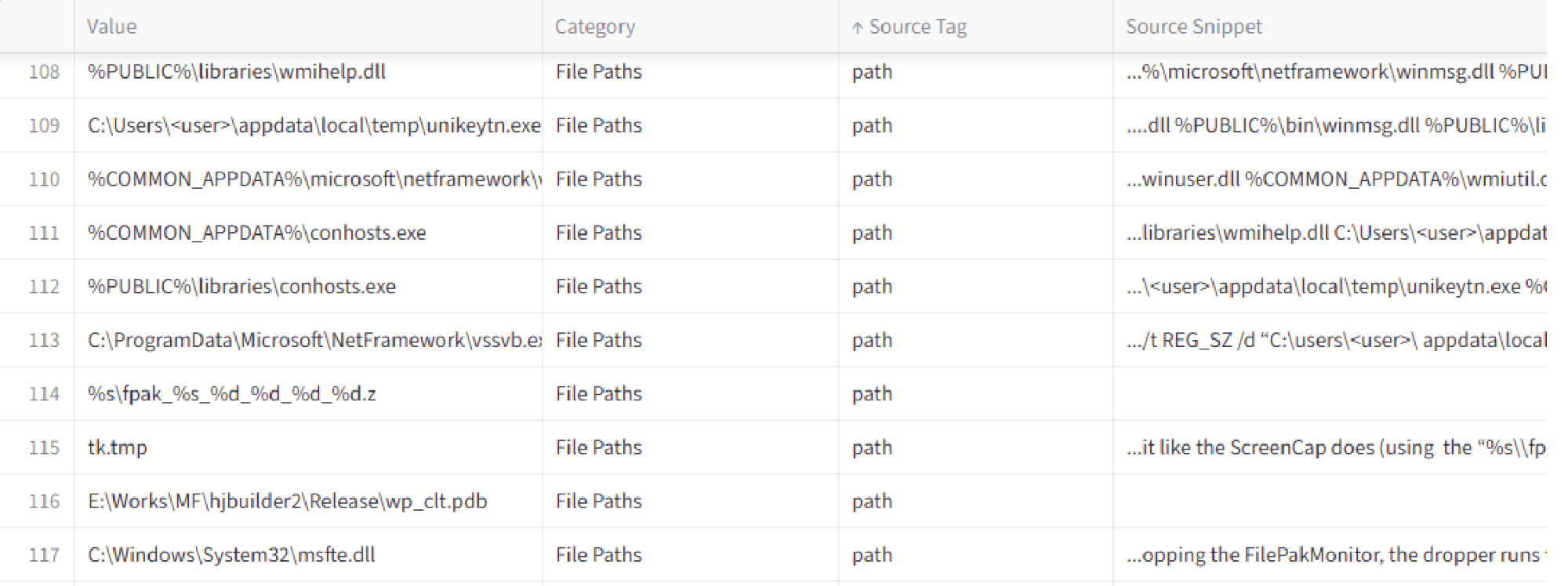Image resolution: width=1568 pixels, height=586 pixels.
Task: Click the %PUBLIC%\libraries\conhosts.exe value
Action: (241, 286)
